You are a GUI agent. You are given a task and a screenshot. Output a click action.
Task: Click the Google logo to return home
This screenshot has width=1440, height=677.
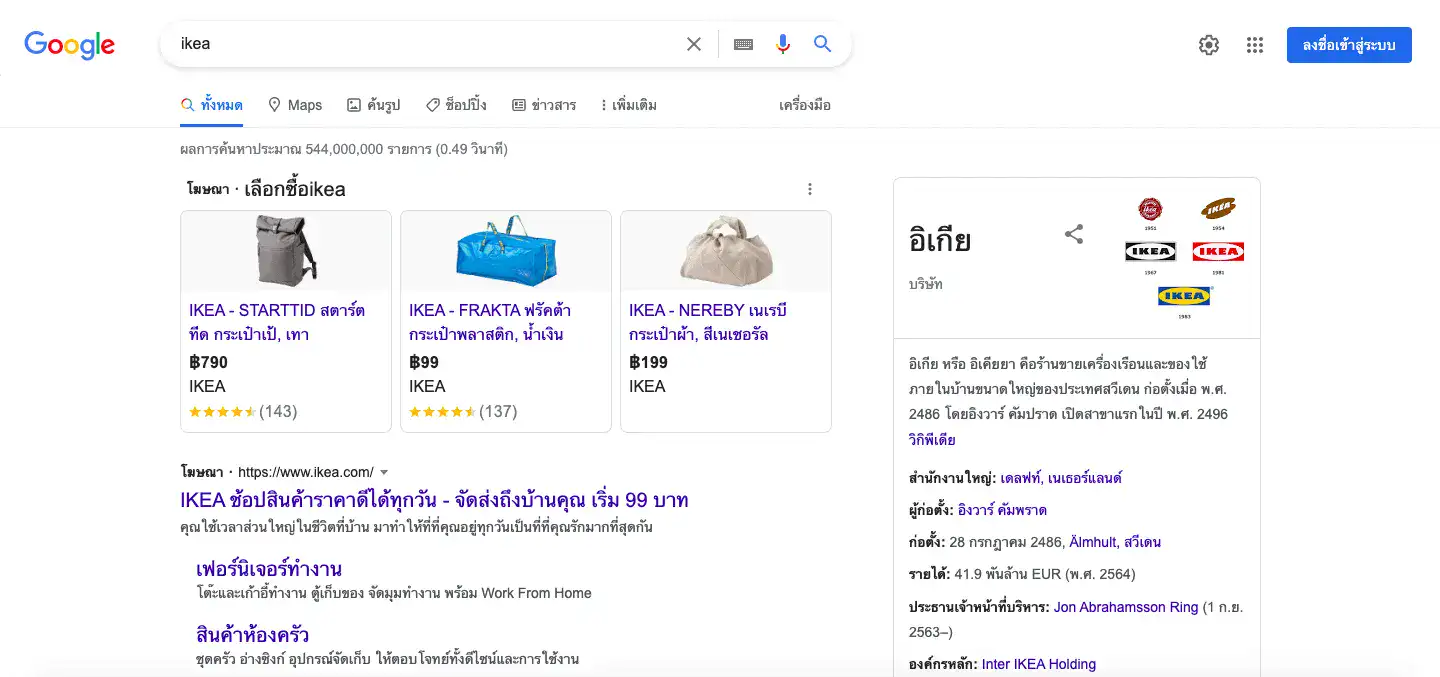pos(69,44)
